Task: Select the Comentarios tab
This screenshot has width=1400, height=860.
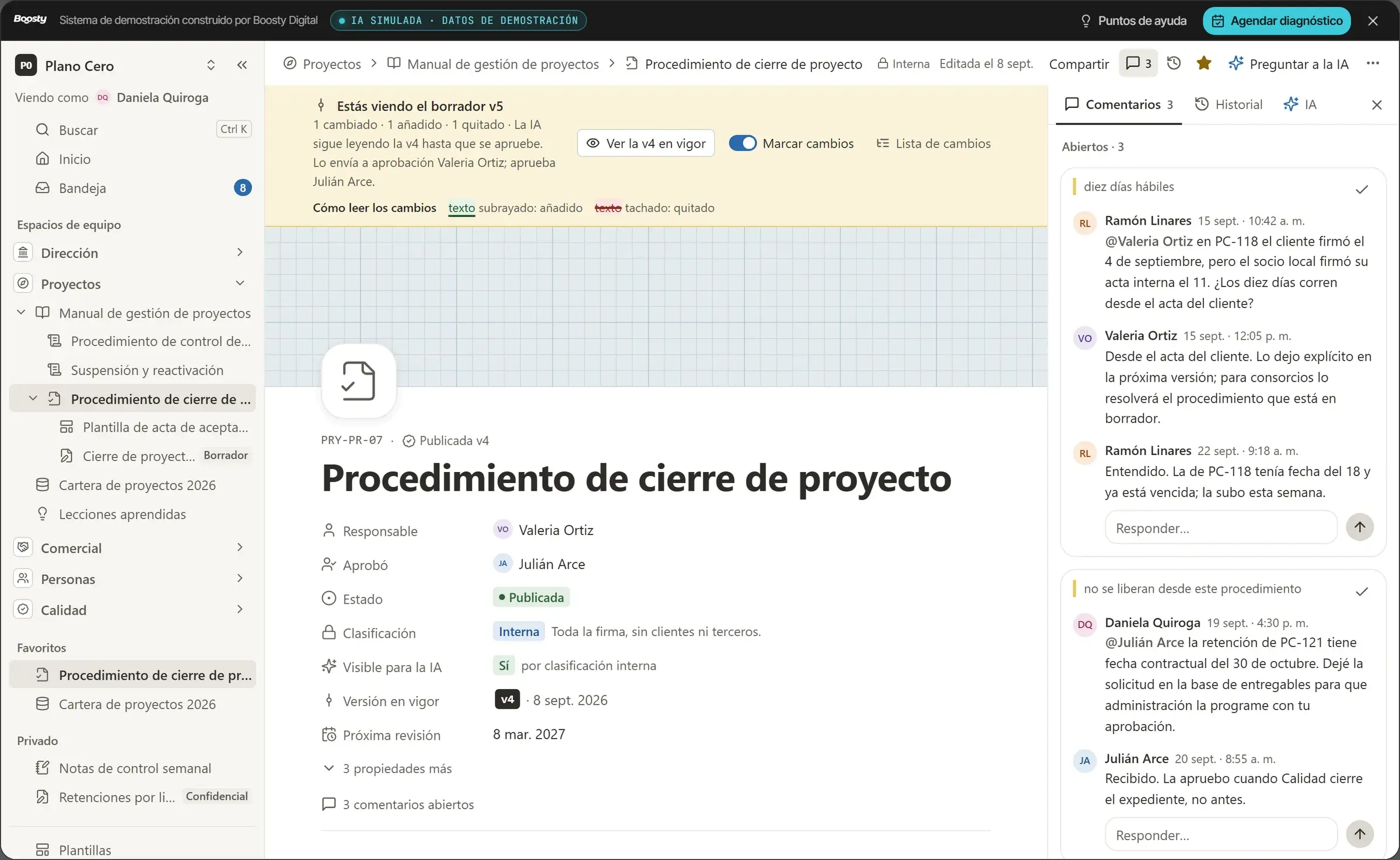Action: click(1119, 104)
